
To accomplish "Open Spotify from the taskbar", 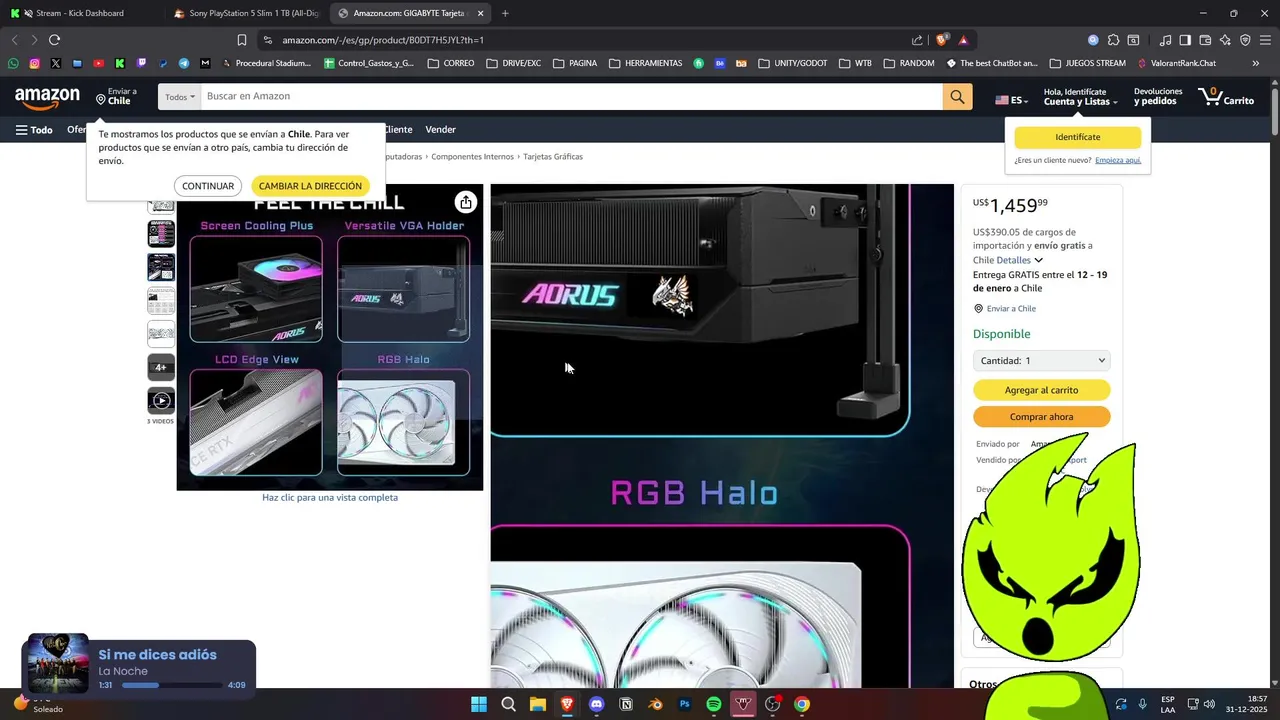I will click(713, 704).
